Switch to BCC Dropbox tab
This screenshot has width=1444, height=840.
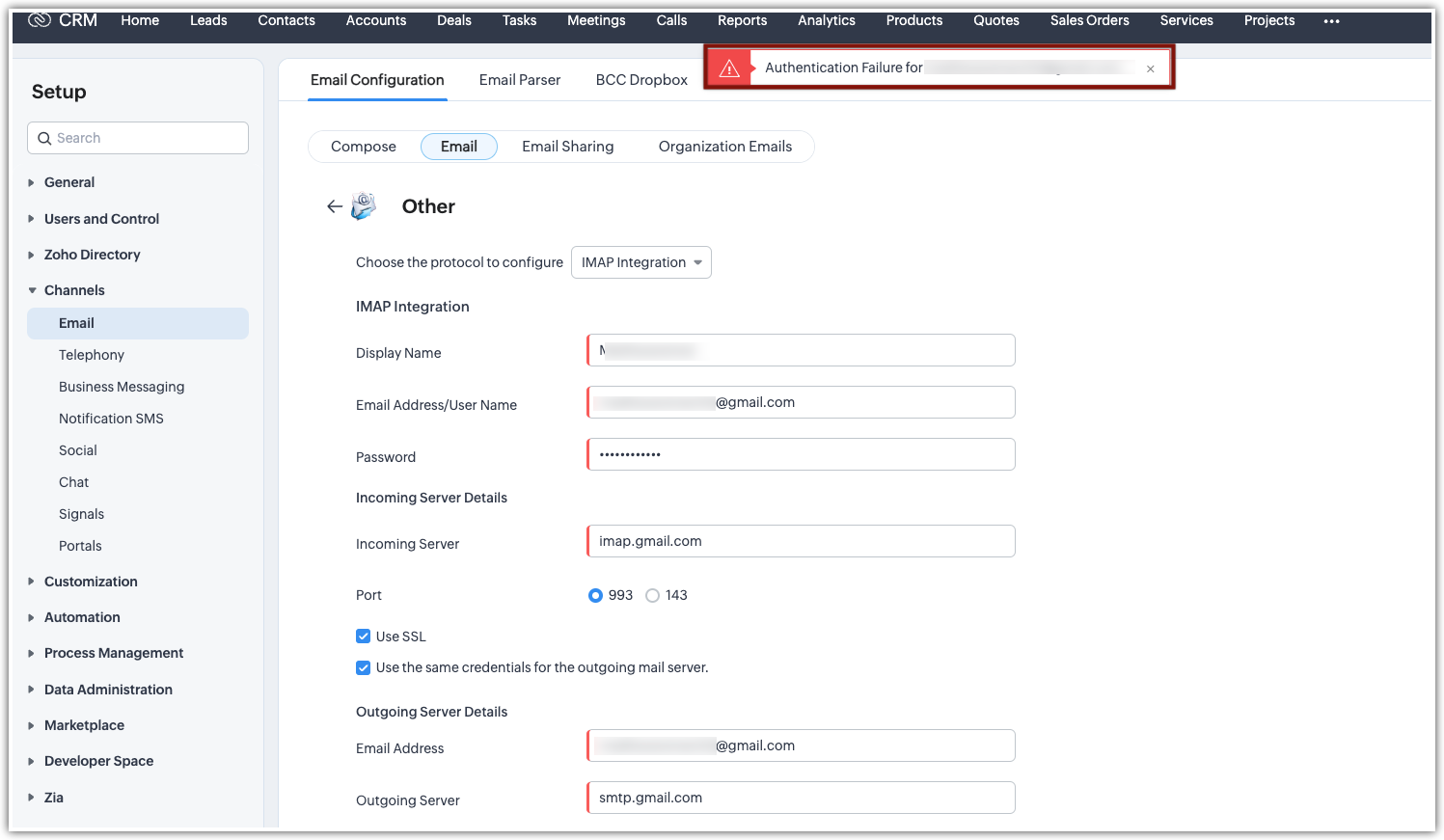coord(641,80)
